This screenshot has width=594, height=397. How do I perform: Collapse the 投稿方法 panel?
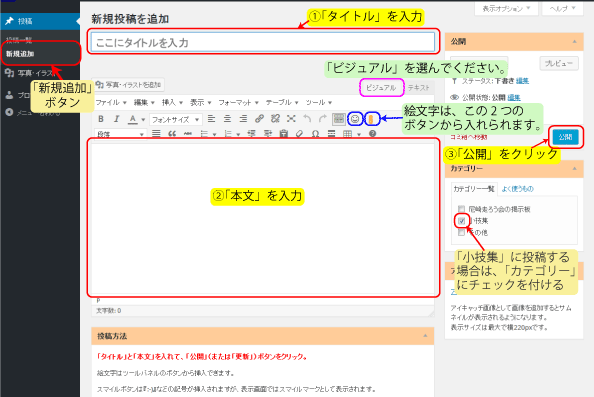point(425,336)
